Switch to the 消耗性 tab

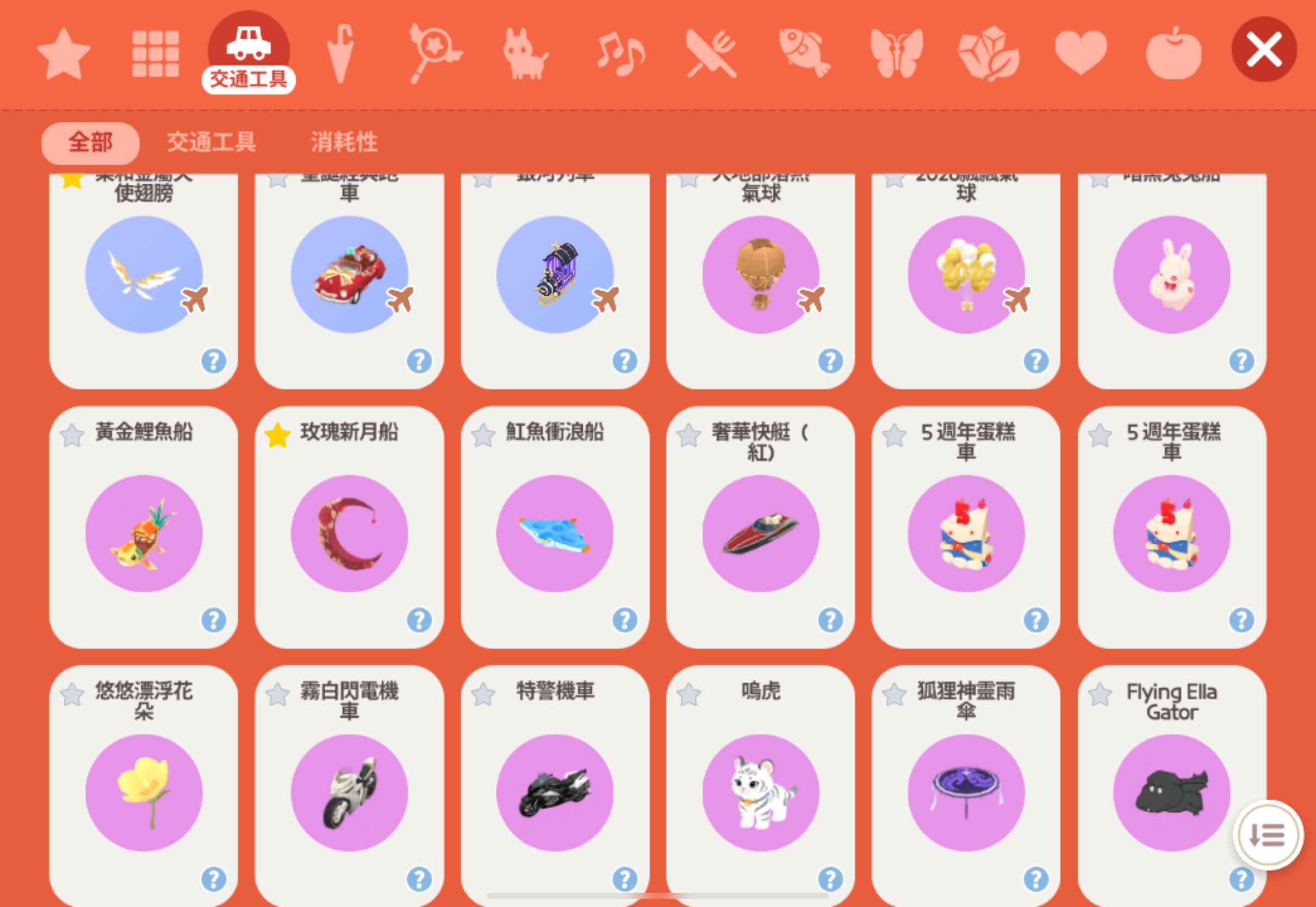pyautogui.click(x=344, y=142)
